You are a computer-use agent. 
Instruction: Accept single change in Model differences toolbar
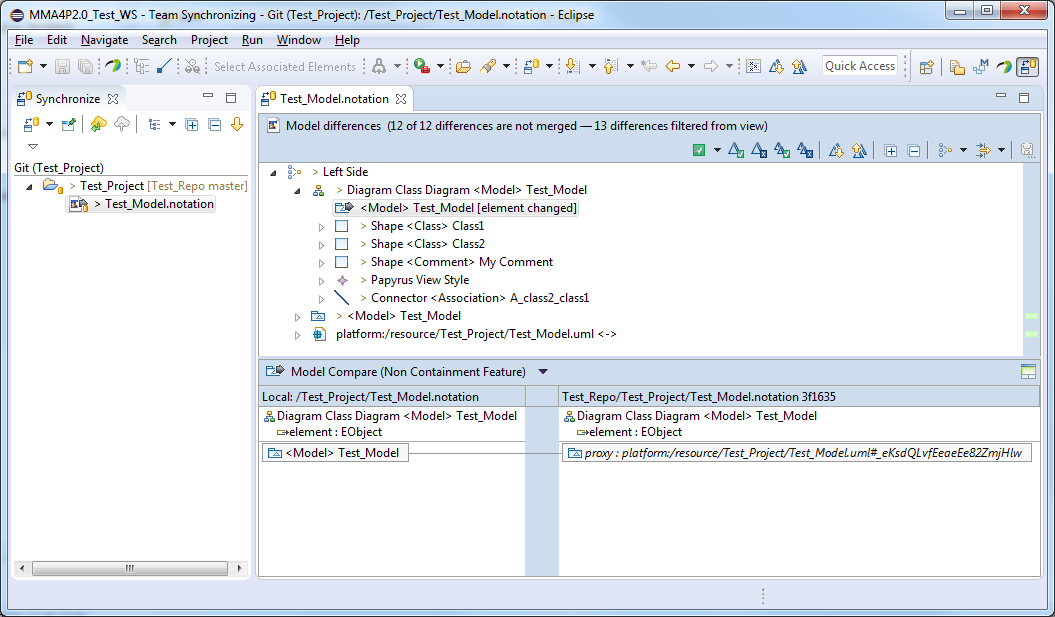pos(736,150)
